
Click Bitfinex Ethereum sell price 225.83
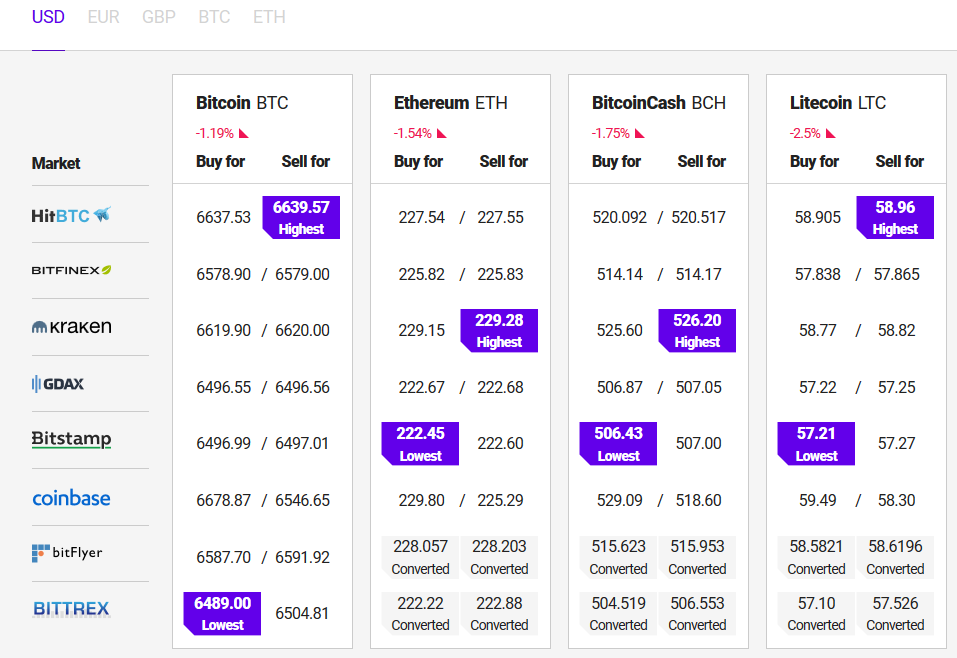coord(500,274)
